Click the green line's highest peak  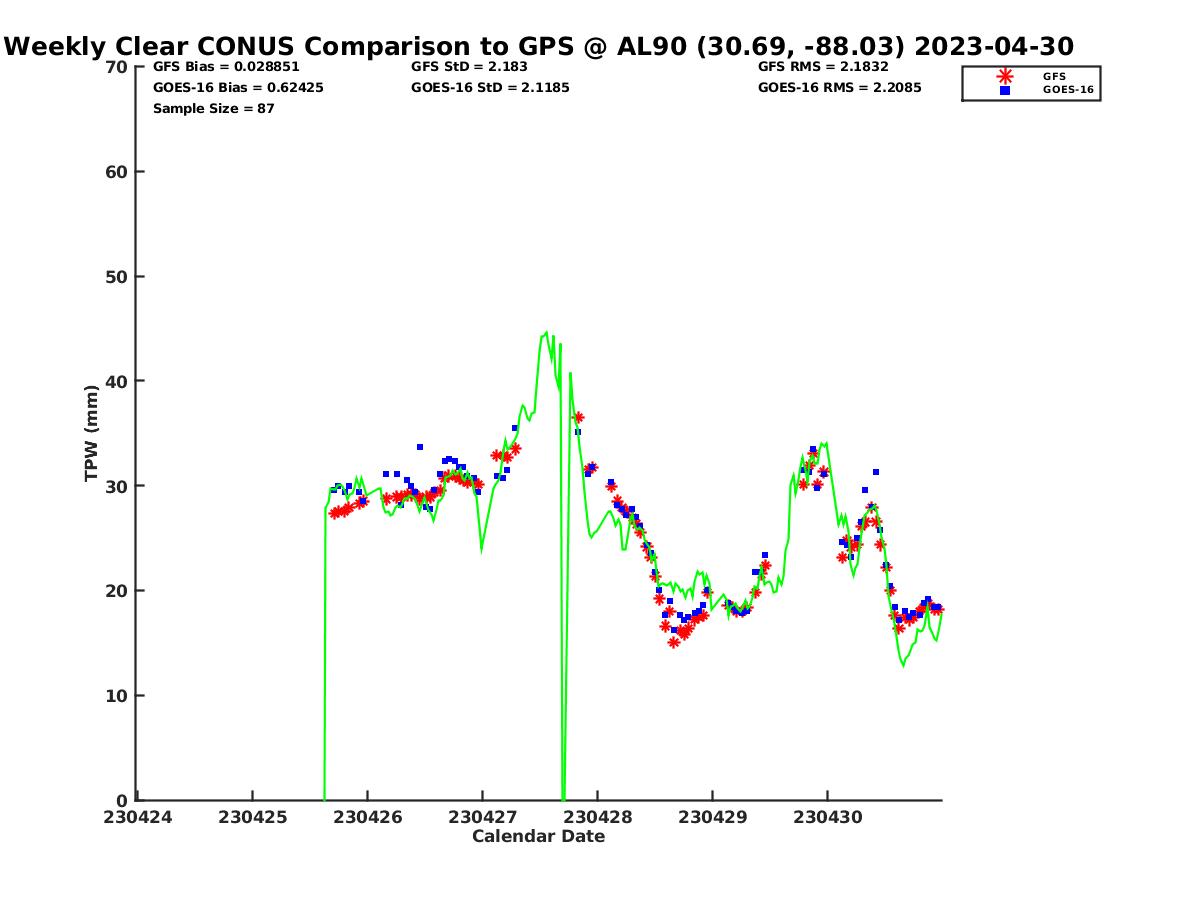coord(546,332)
